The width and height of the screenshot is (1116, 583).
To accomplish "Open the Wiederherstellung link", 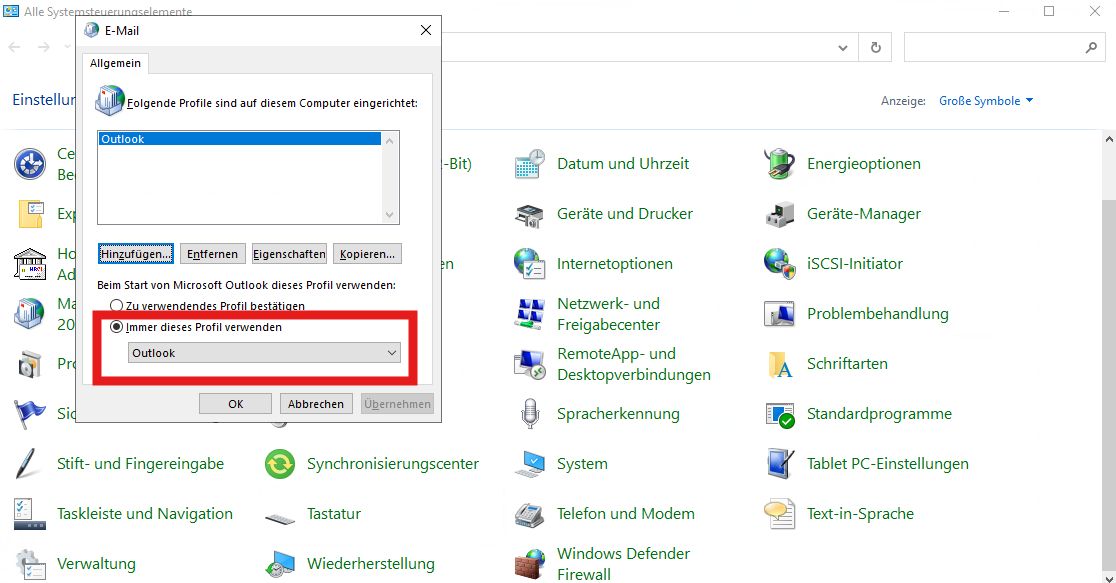I will [x=371, y=564].
